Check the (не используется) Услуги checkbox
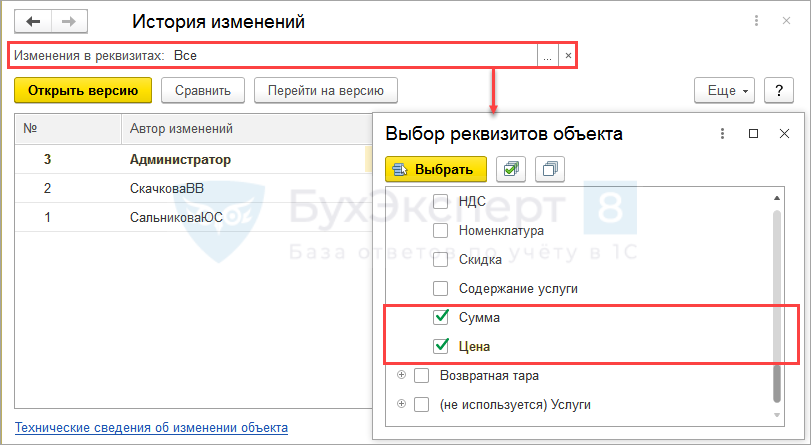This screenshot has height=445, width=811. click(422, 404)
